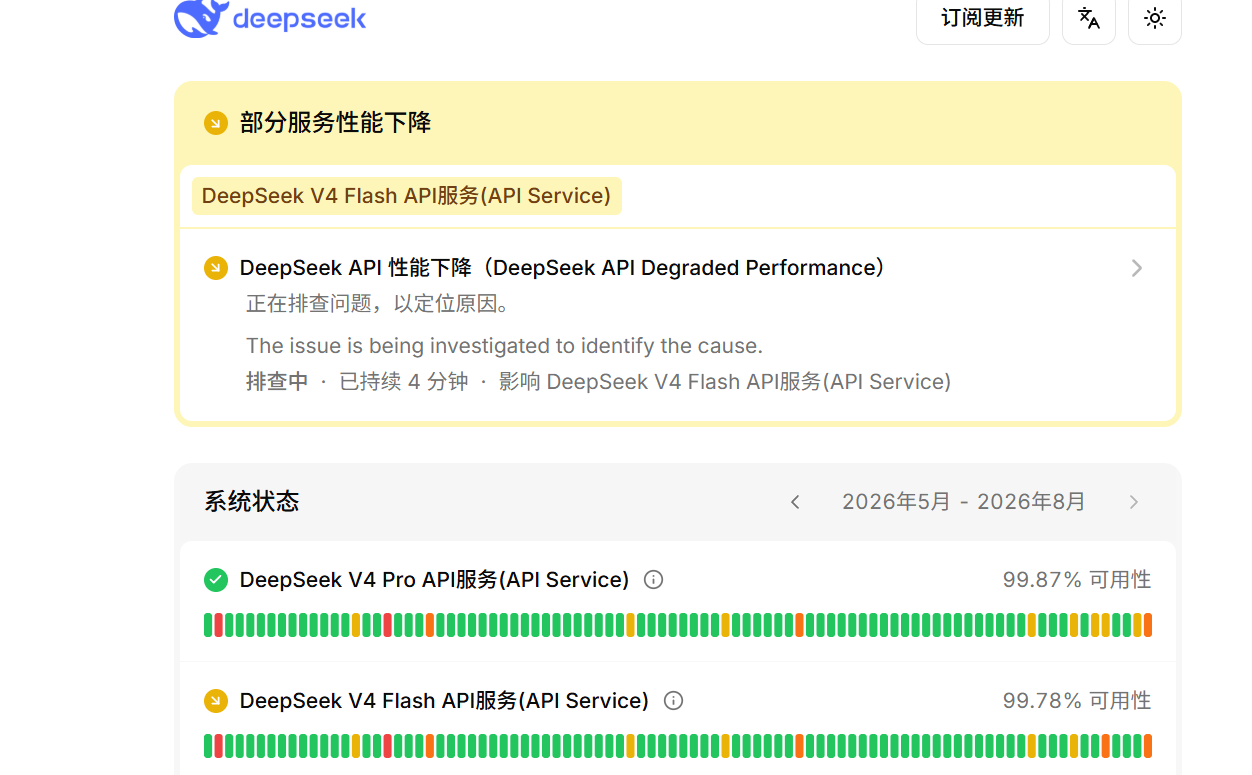Open info icon beside V4 Pro API服务
Viewport: 1252px width, 775px height.
pyautogui.click(x=654, y=580)
